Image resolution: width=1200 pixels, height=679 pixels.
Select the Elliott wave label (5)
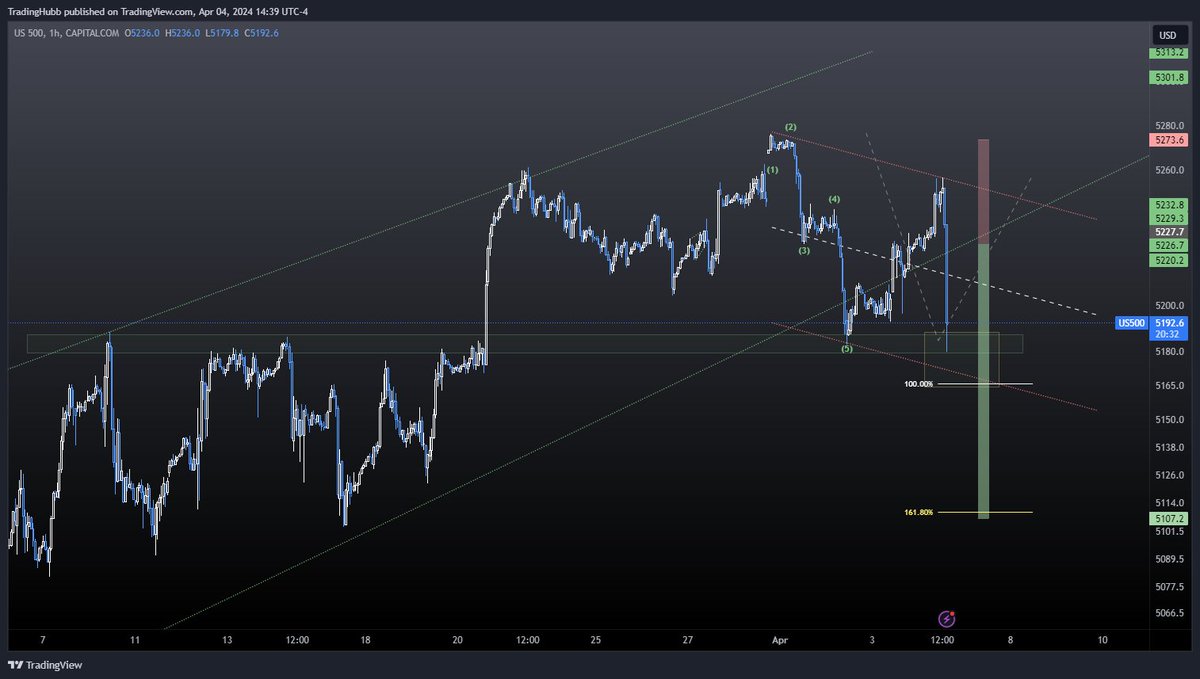(x=846, y=349)
